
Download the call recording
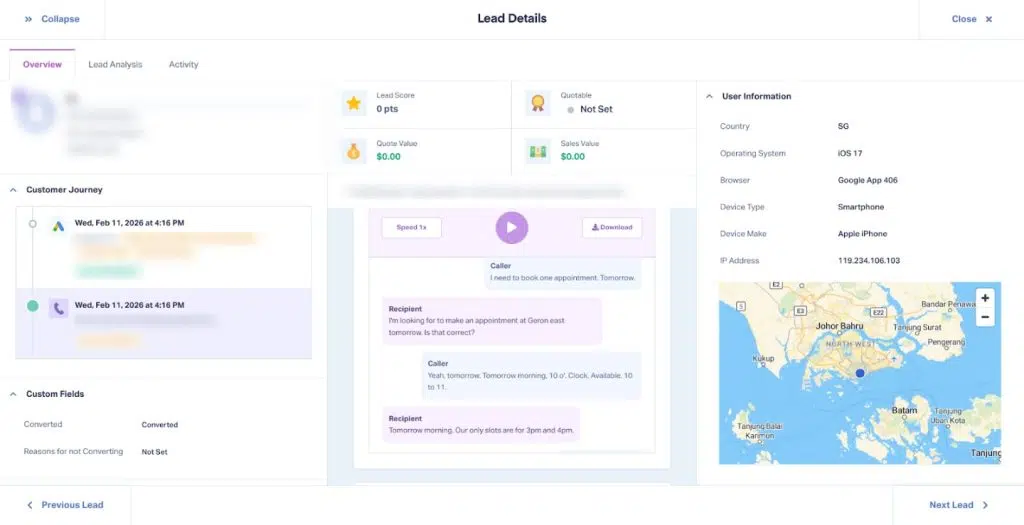click(x=611, y=227)
